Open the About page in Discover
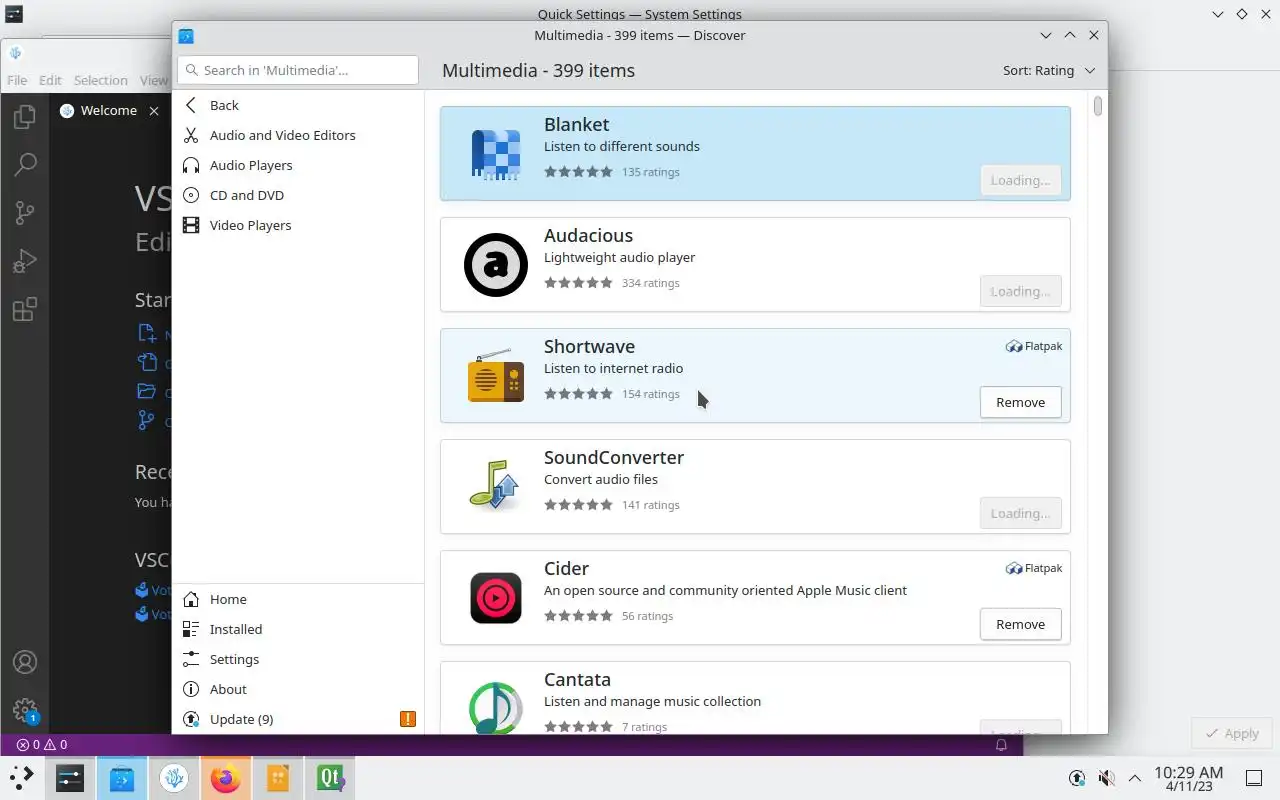1280x800 pixels. tap(298, 689)
